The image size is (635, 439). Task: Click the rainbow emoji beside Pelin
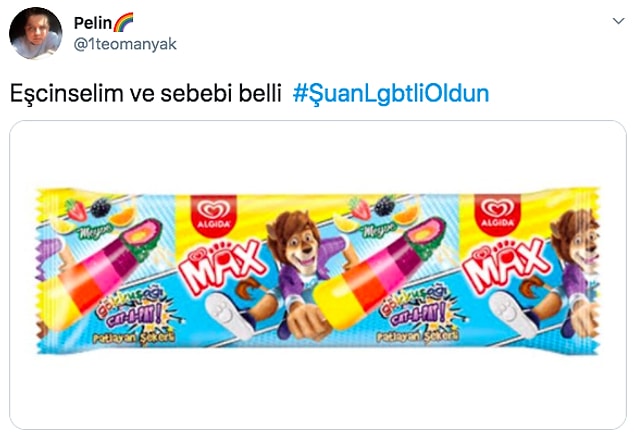pos(123,22)
